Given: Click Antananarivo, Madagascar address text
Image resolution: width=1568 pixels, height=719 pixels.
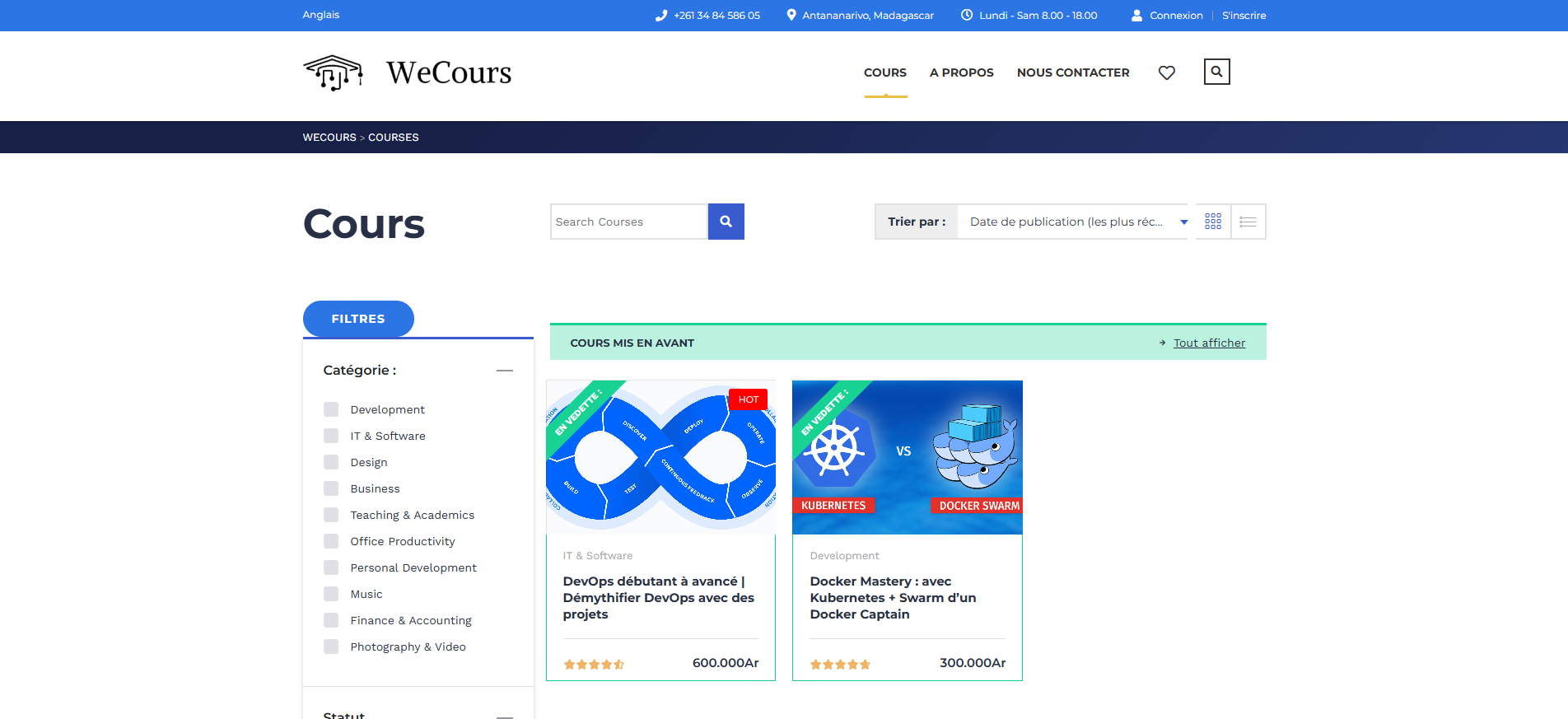Looking at the screenshot, I should point(868,16).
